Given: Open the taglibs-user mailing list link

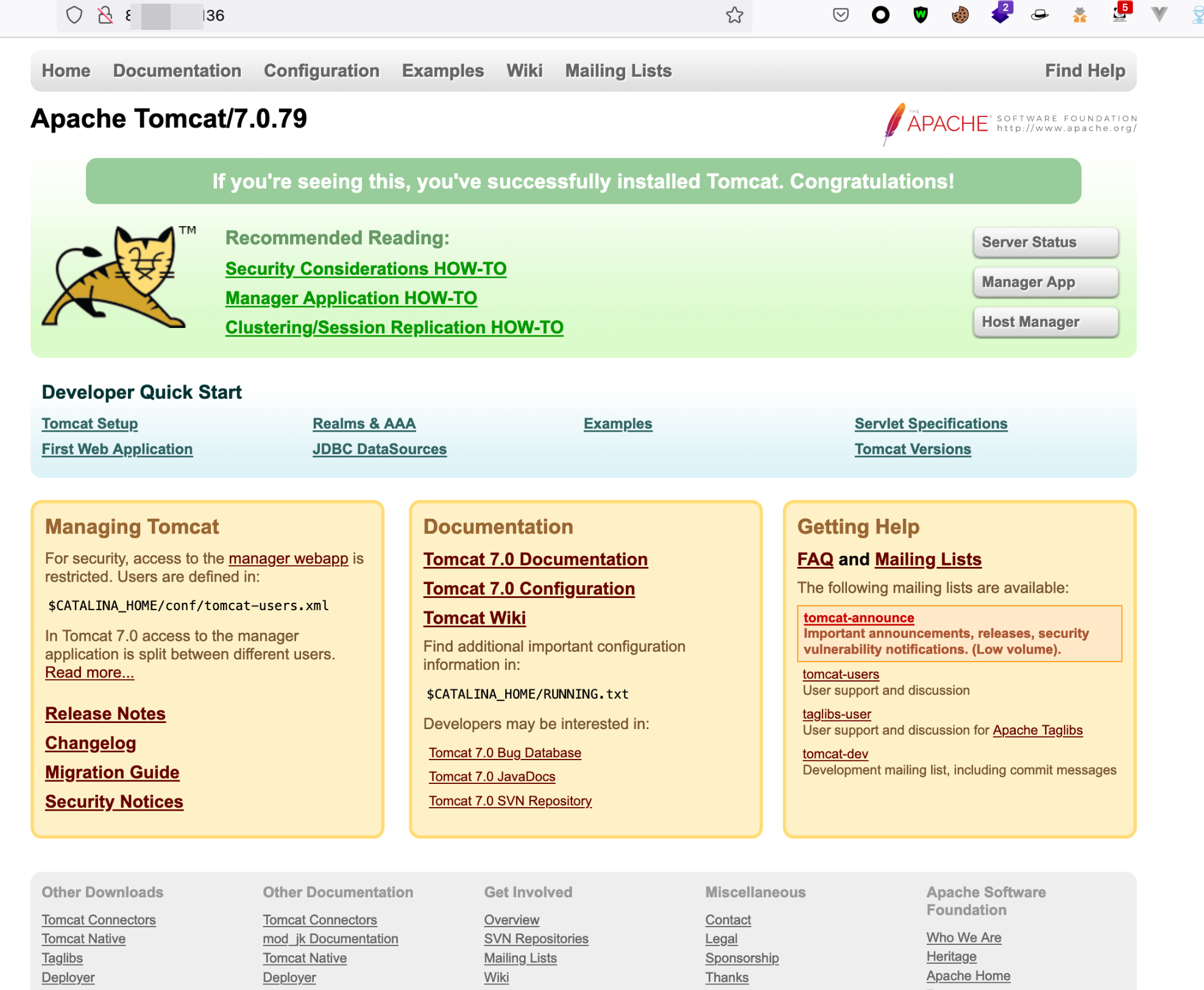Looking at the screenshot, I should 837,714.
